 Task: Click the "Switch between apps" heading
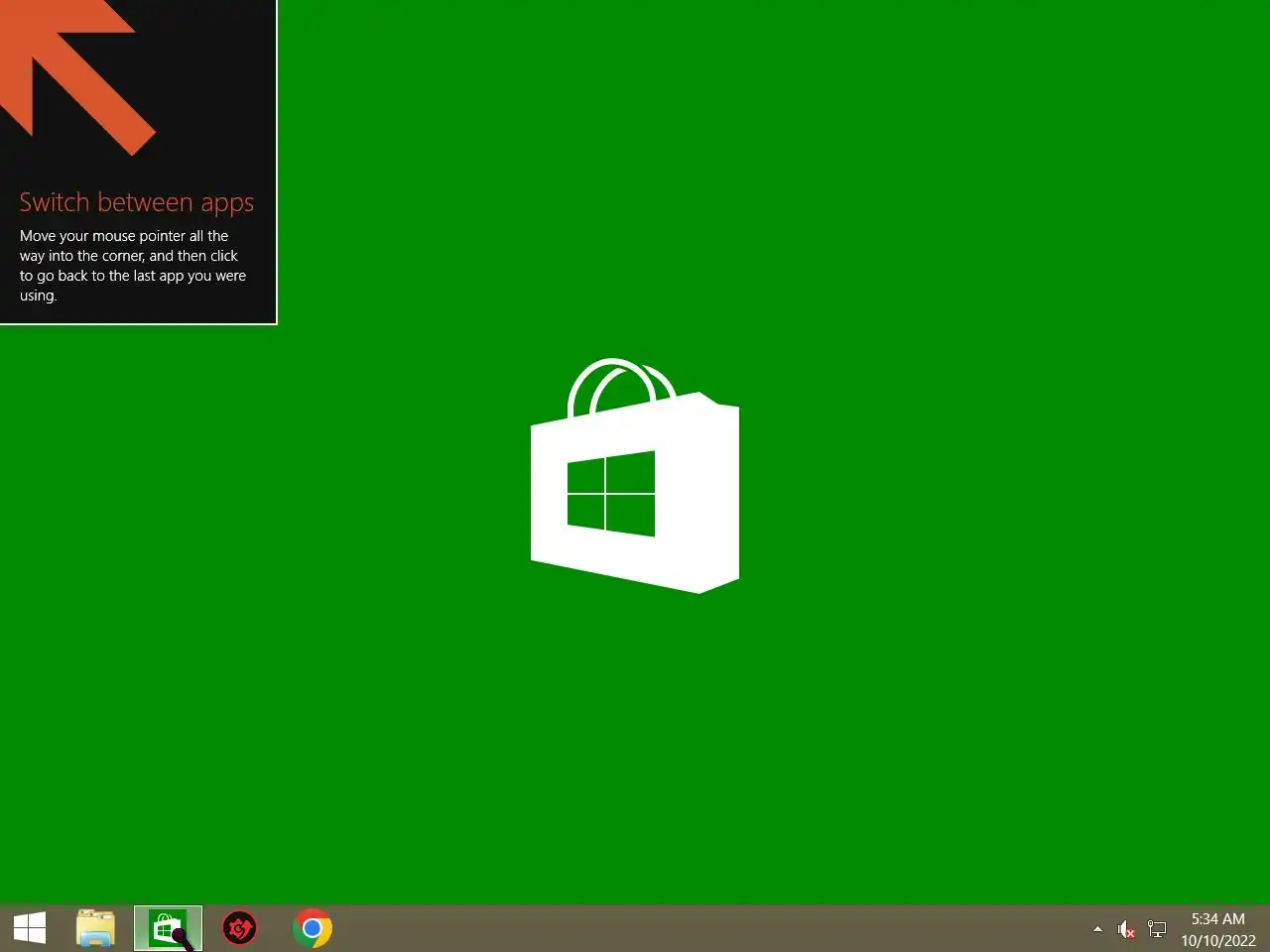(x=137, y=202)
